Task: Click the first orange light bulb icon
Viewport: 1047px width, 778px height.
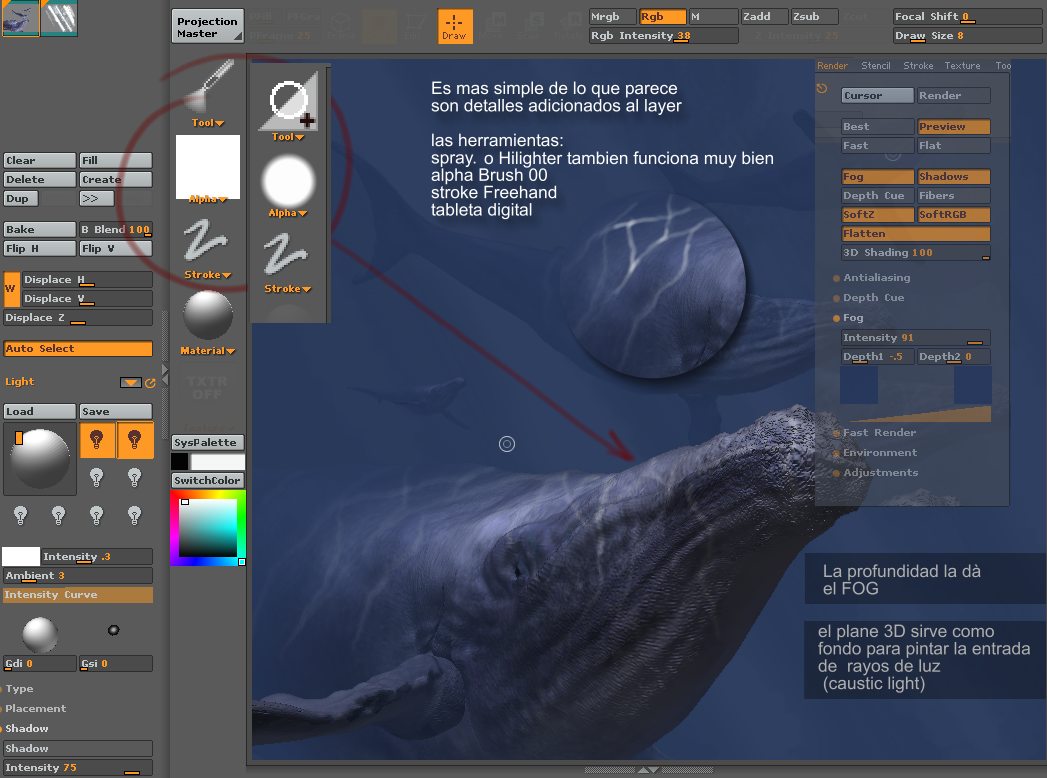Action: pos(97,440)
